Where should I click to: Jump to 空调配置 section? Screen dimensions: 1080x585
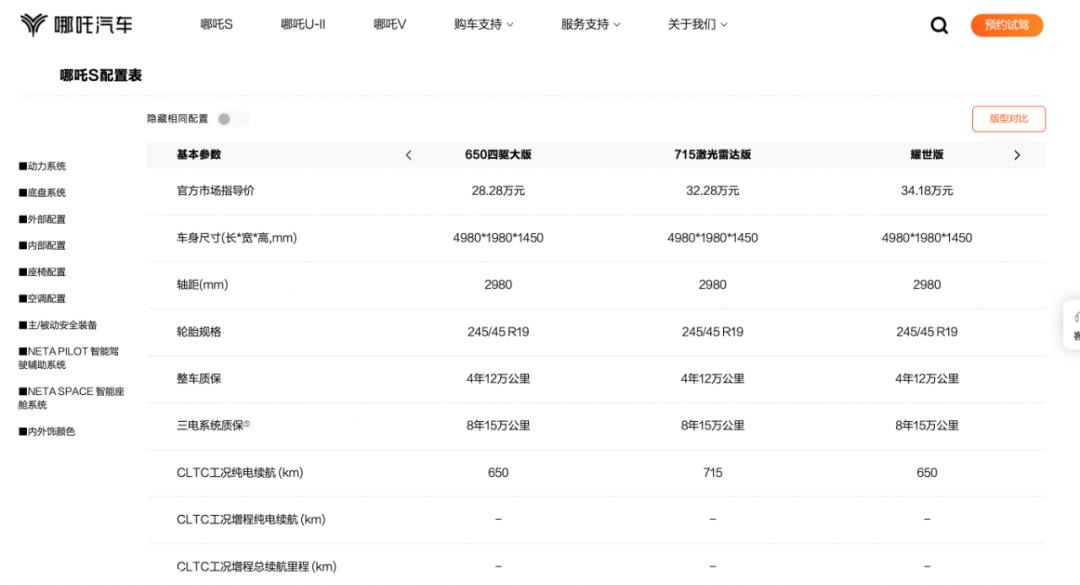coord(43,298)
